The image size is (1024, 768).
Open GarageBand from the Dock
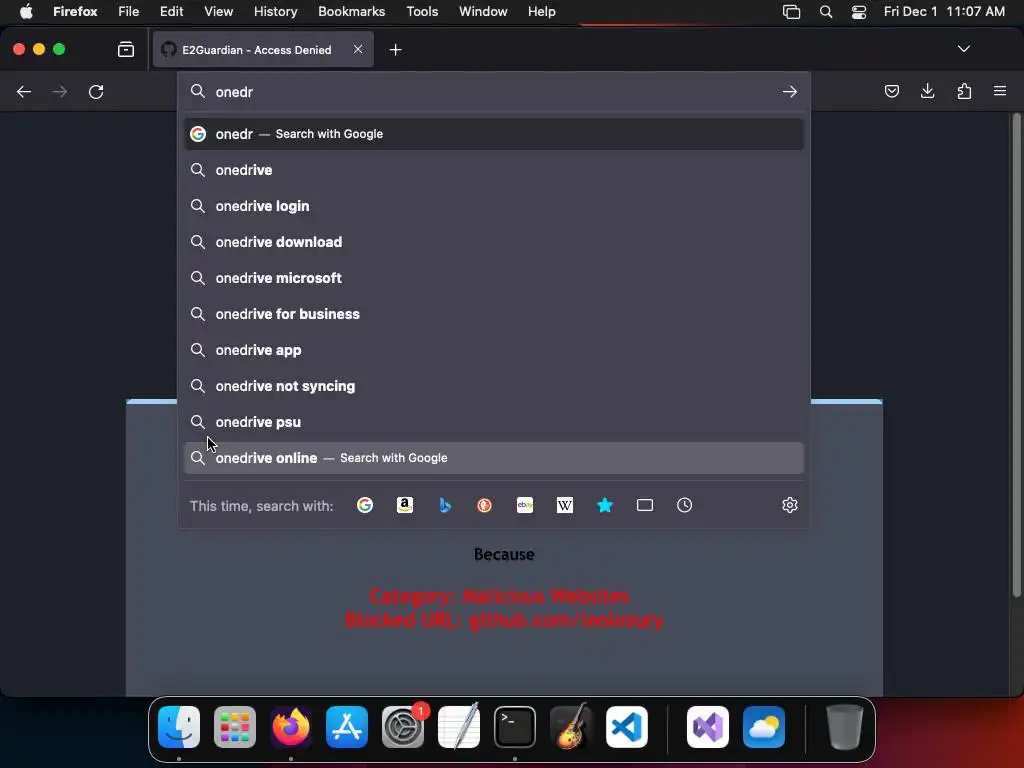(x=571, y=727)
